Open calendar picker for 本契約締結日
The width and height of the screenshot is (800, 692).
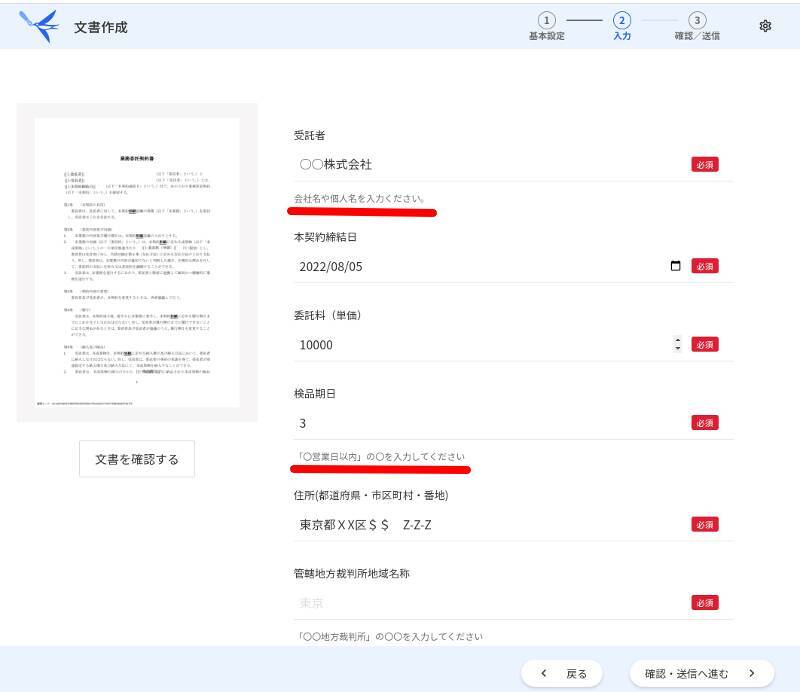[x=647, y=266]
